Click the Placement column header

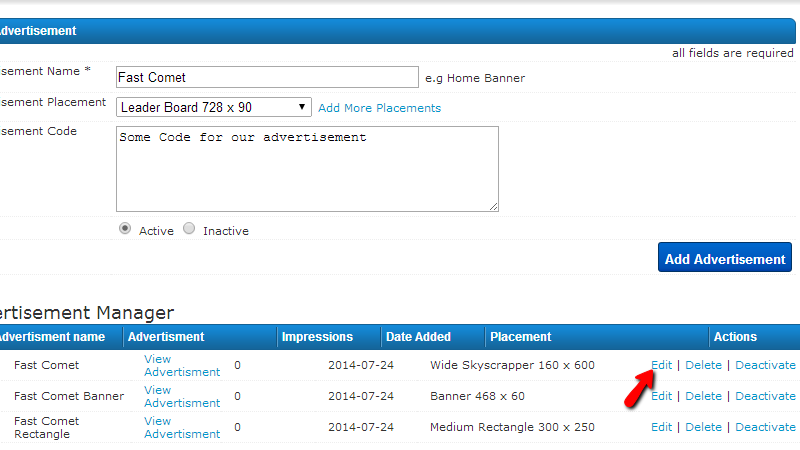tap(520, 337)
